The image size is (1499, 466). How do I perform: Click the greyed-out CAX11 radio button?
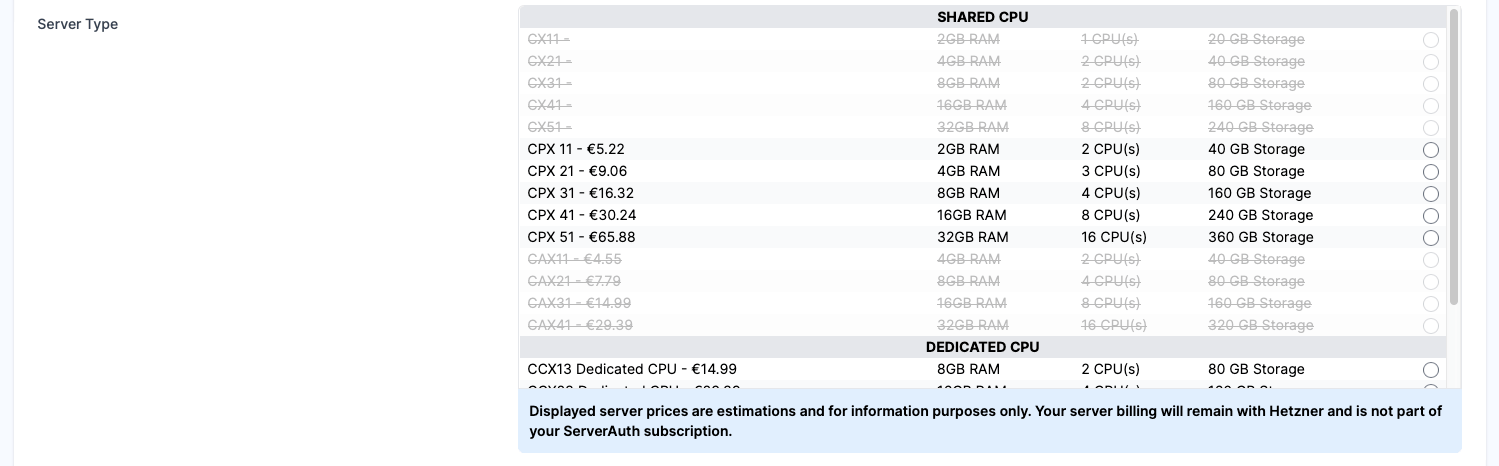point(1430,260)
